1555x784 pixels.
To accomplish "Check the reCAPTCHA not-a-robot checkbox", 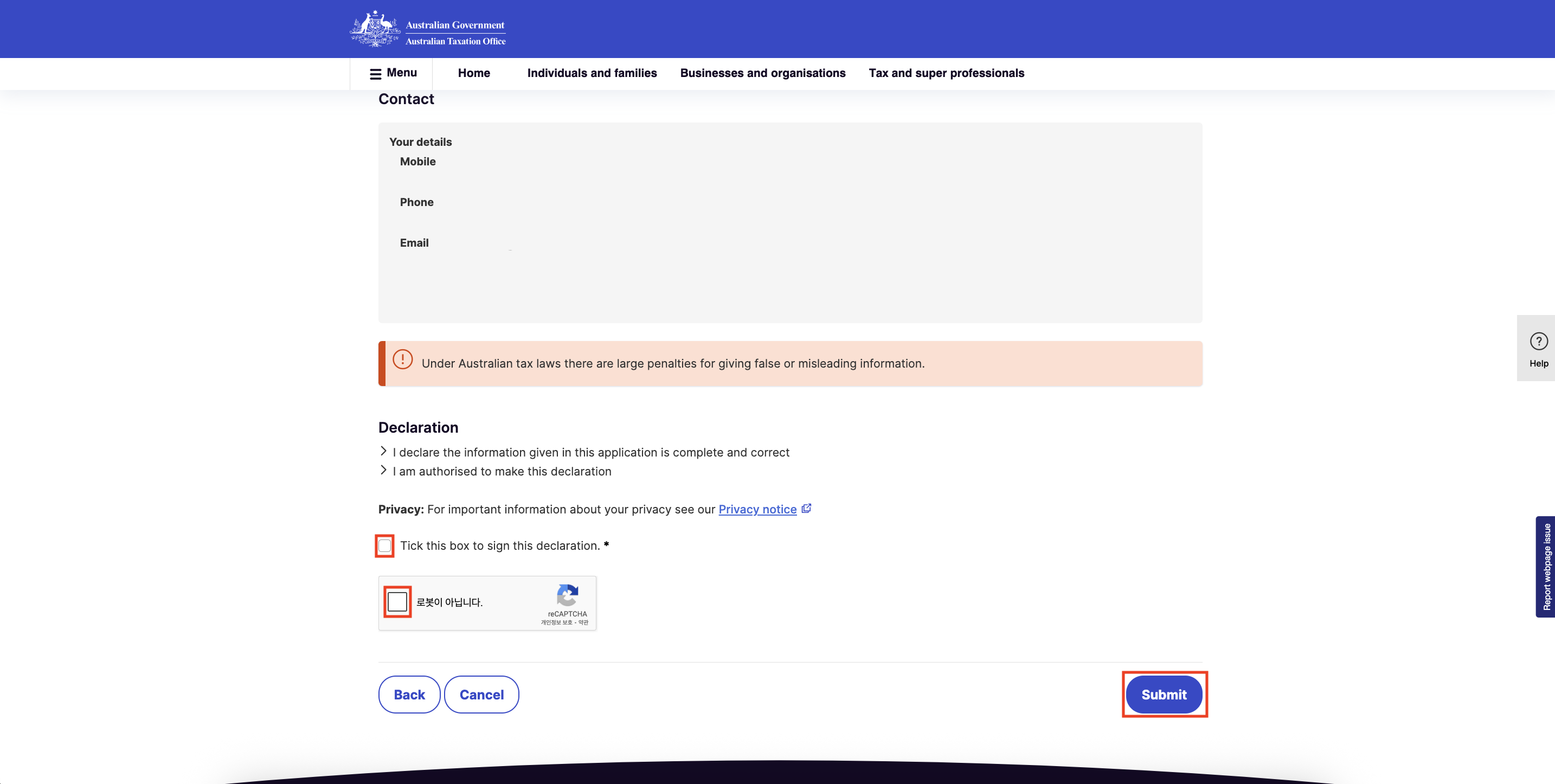I will coord(397,601).
